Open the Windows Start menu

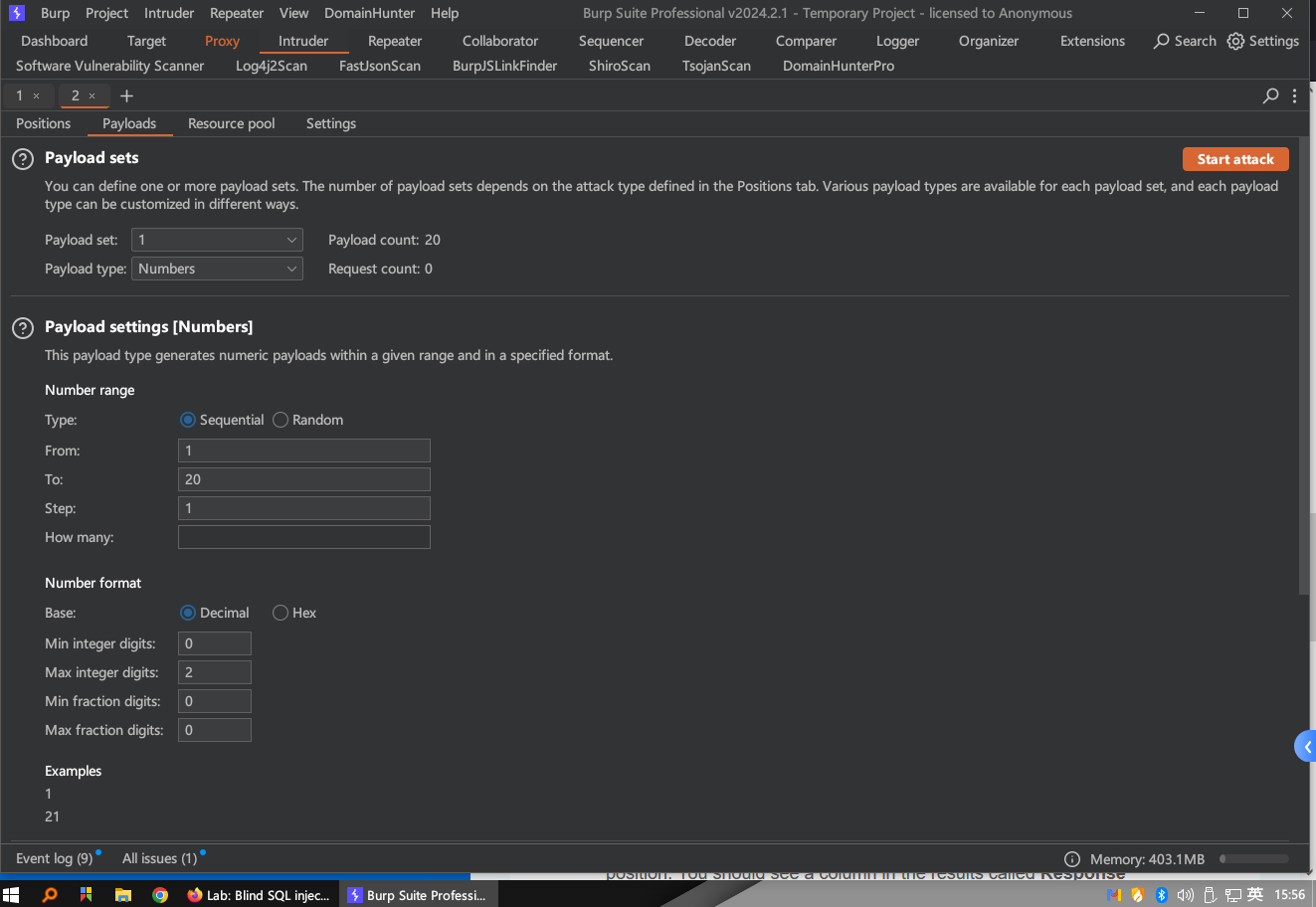point(11,895)
